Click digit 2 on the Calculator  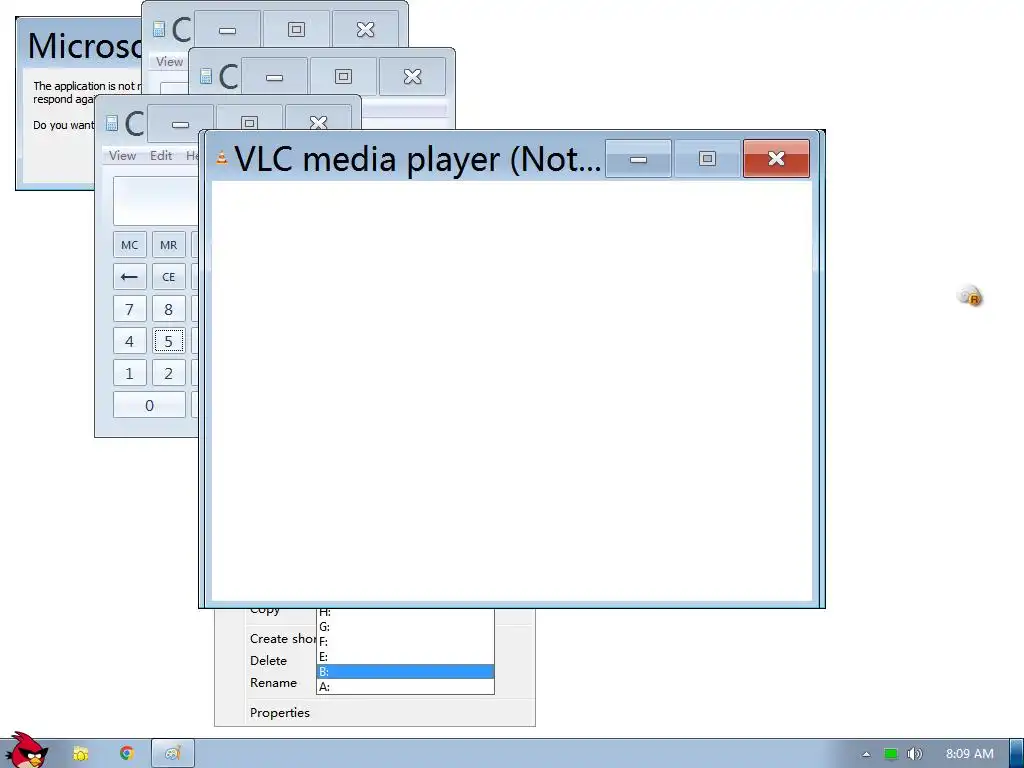pyautogui.click(x=168, y=373)
